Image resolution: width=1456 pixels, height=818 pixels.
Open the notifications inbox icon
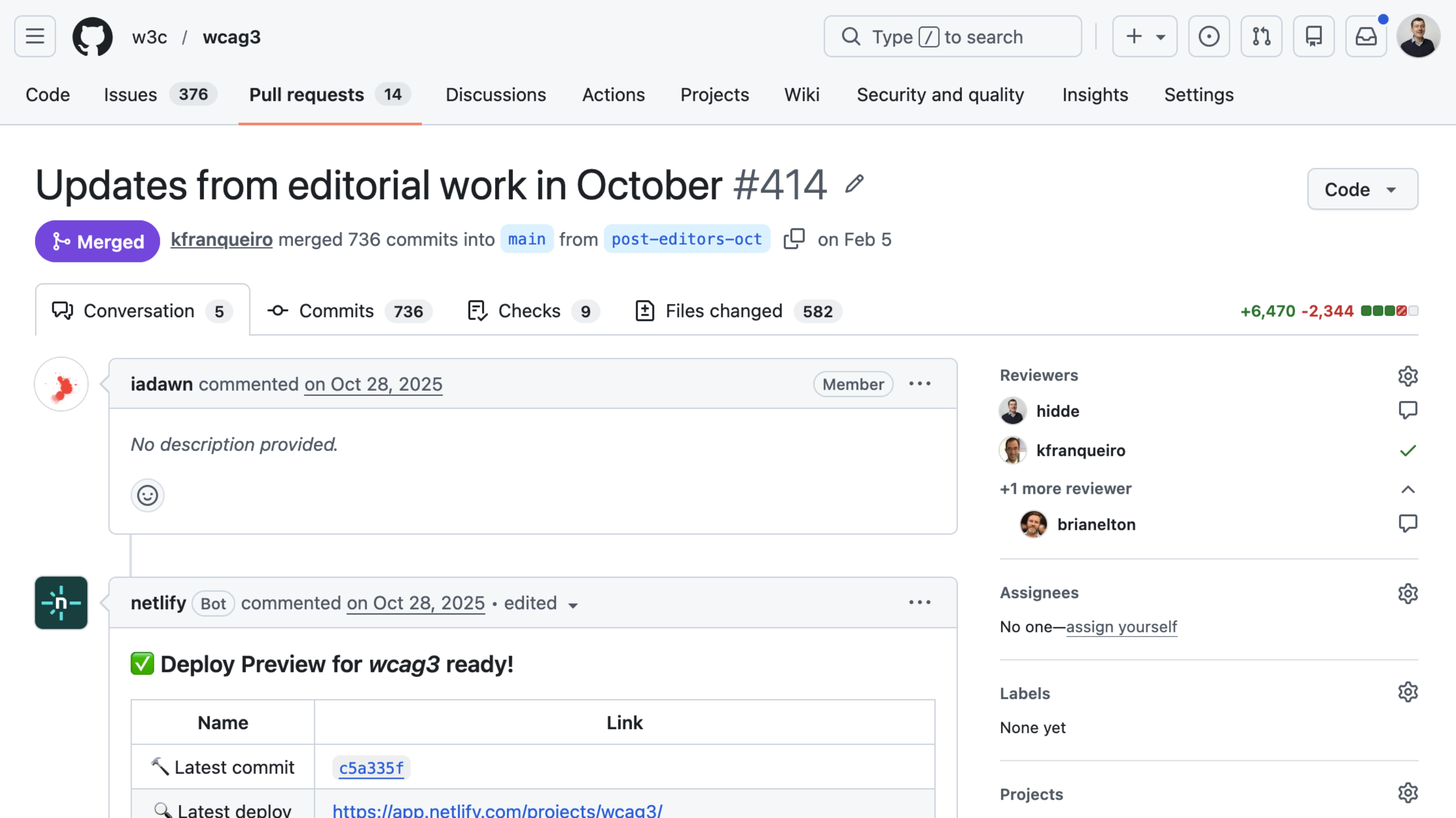coord(1366,37)
